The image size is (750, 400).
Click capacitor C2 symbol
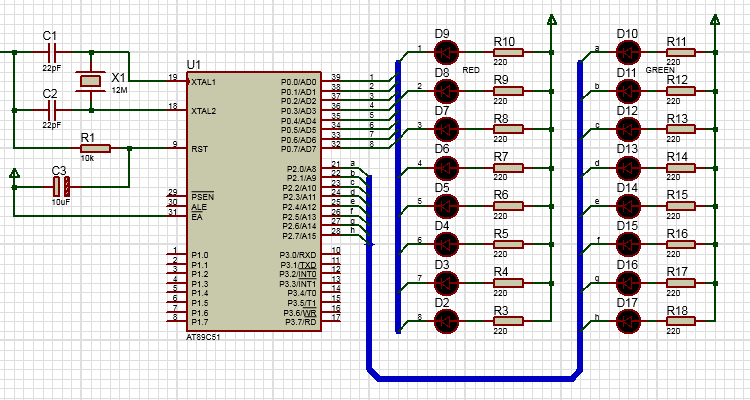click(x=52, y=110)
